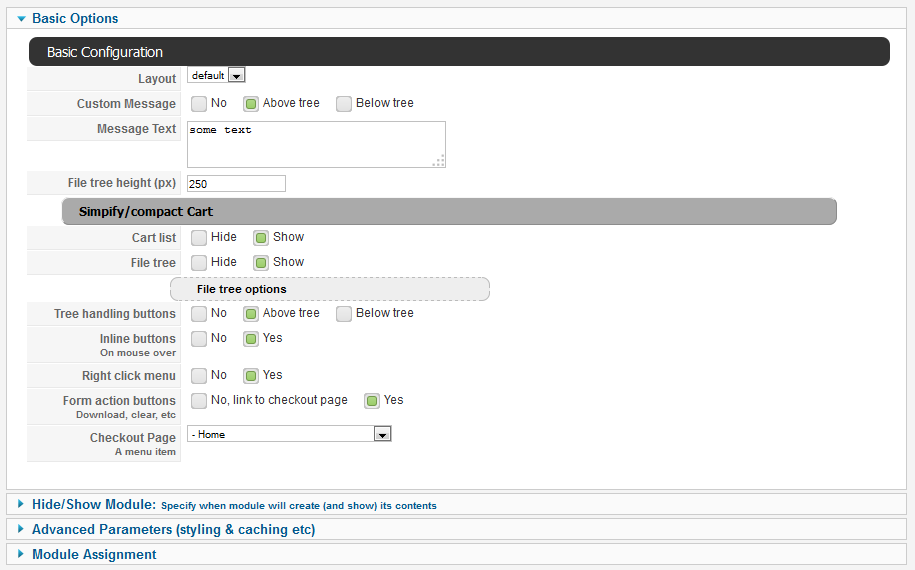The image size is (915, 570).
Task: Set Tree handling buttons to Below tree
Action: click(344, 314)
